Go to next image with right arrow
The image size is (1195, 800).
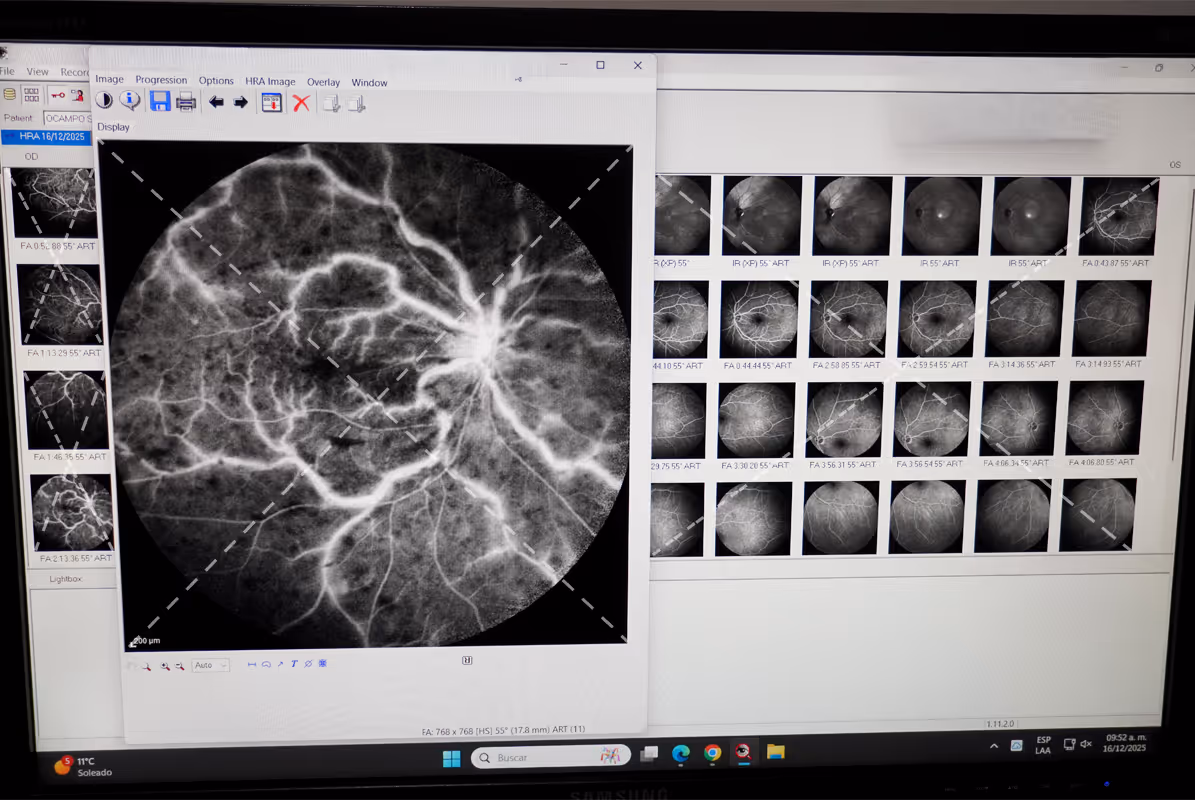241,102
